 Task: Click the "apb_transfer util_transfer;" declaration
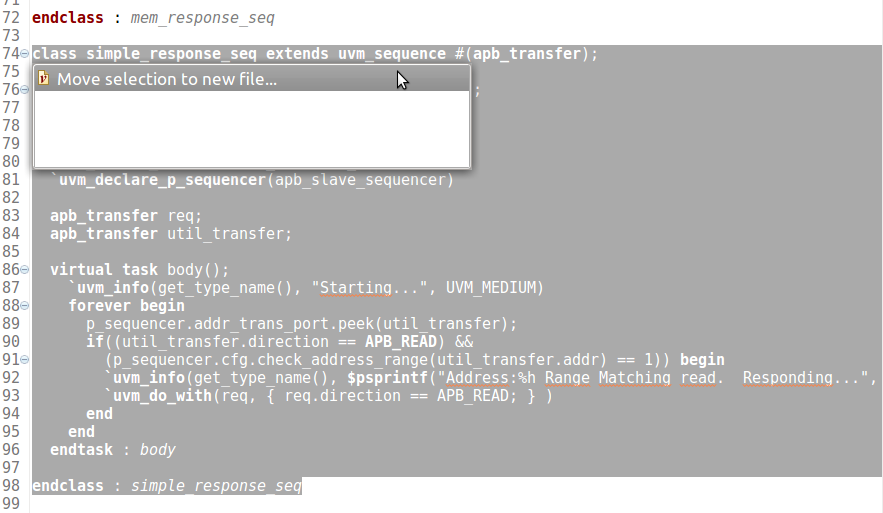pos(171,234)
